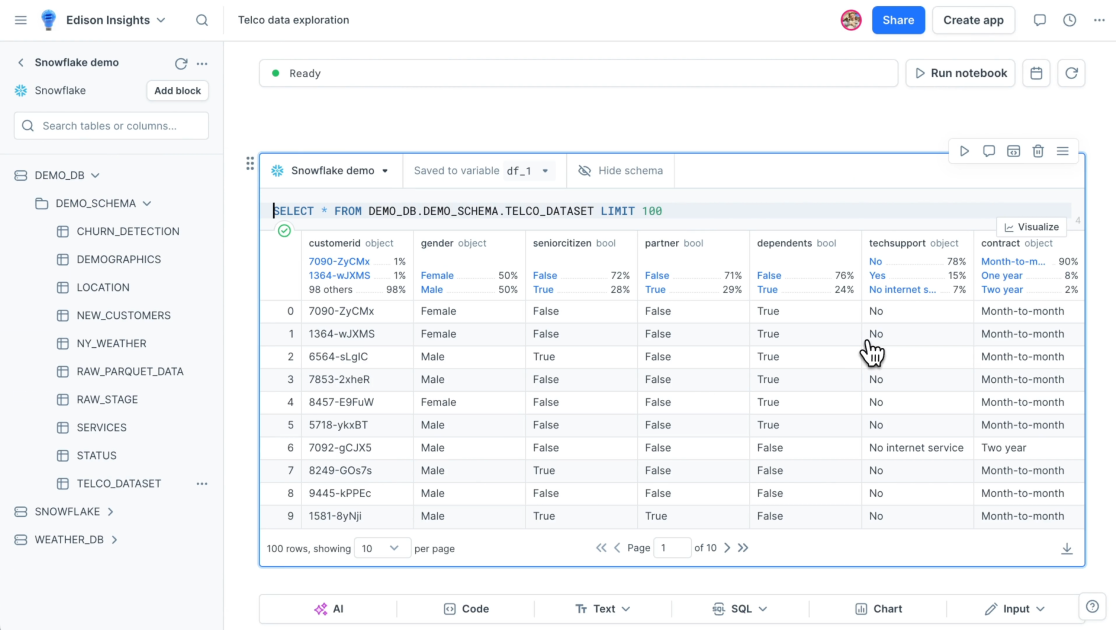Open the hamburger menu in top bar
This screenshot has width=1116, height=630.
21,20
